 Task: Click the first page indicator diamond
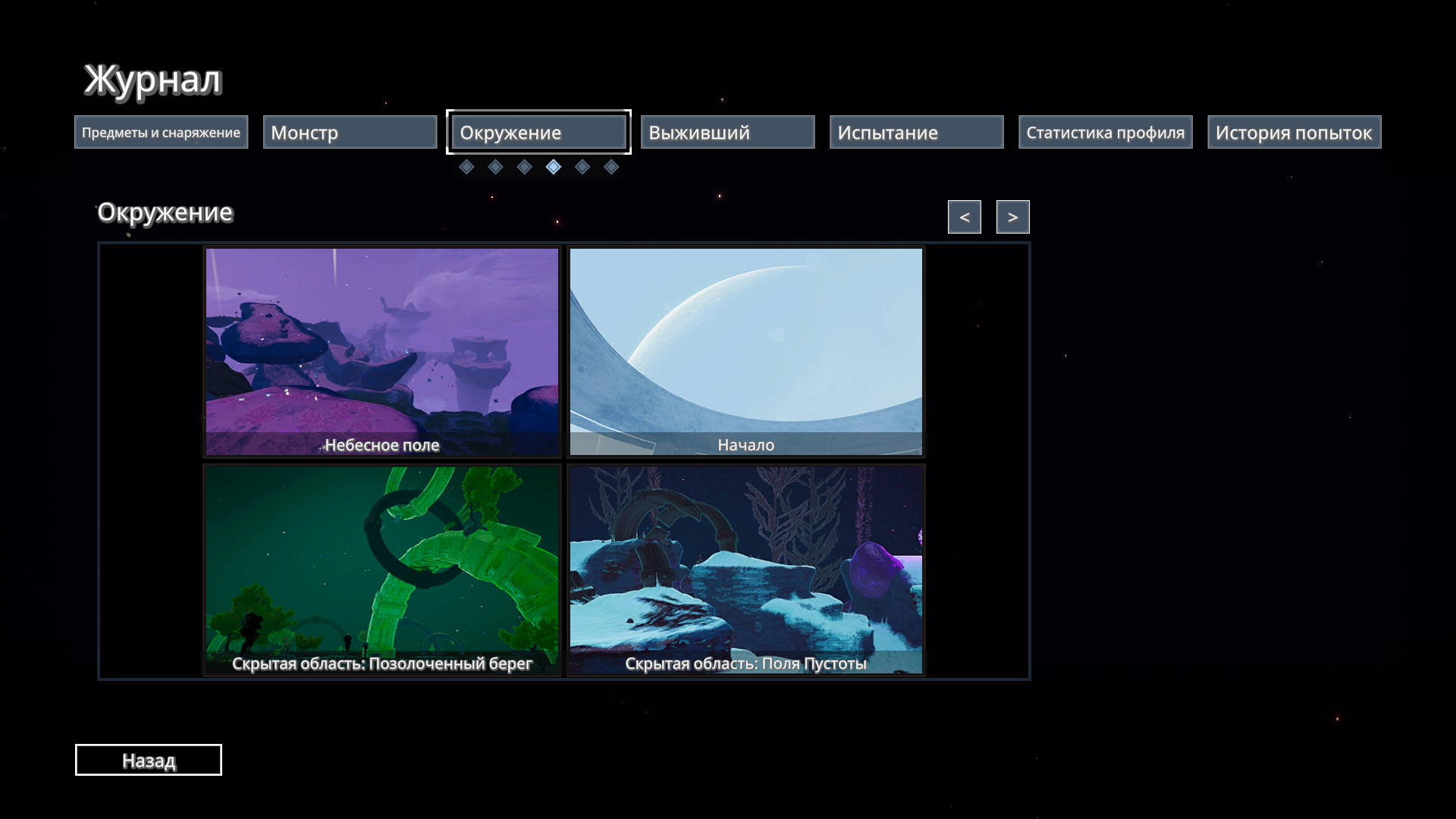[466, 167]
